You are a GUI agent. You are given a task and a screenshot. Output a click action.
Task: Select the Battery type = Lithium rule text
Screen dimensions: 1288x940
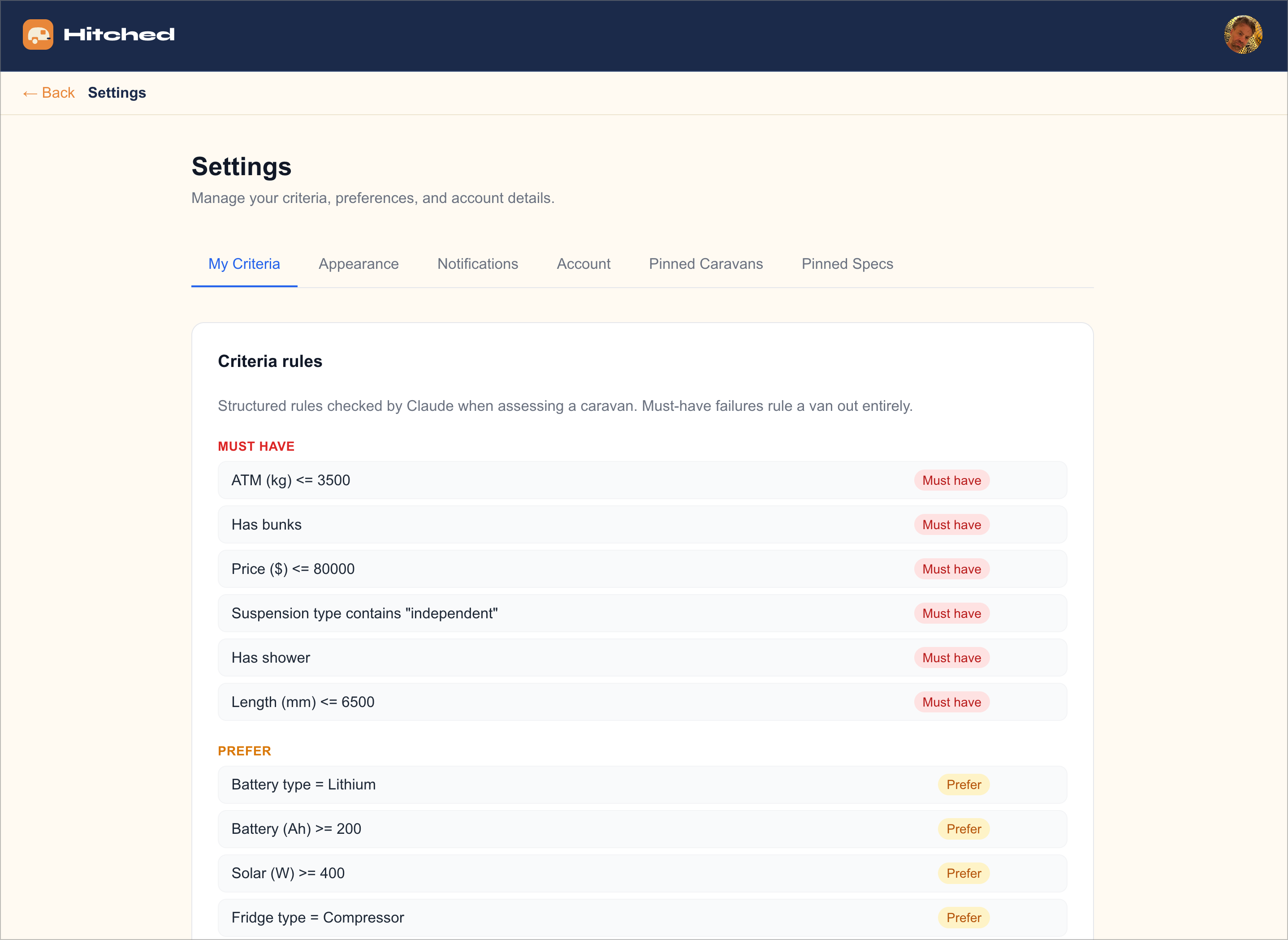click(303, 785)
